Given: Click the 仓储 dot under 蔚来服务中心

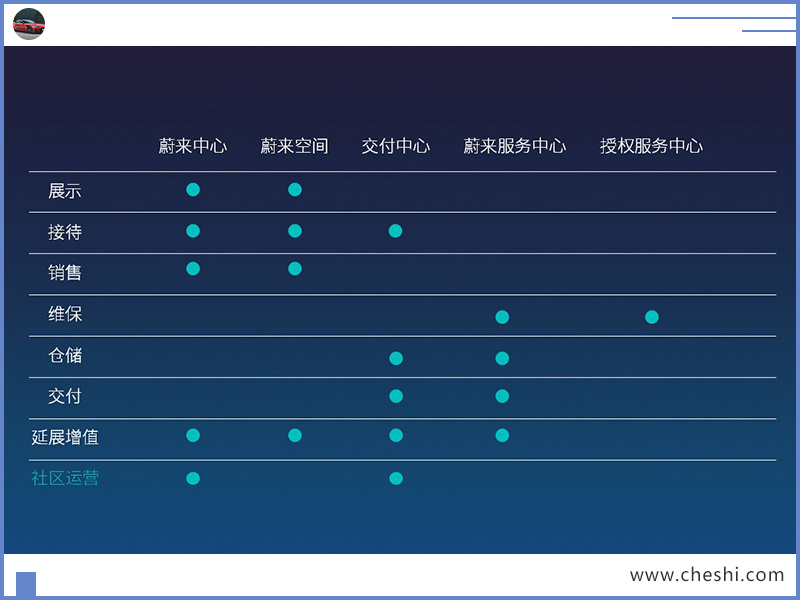Looking at the screenshot, I should click(x=502, y=359).
